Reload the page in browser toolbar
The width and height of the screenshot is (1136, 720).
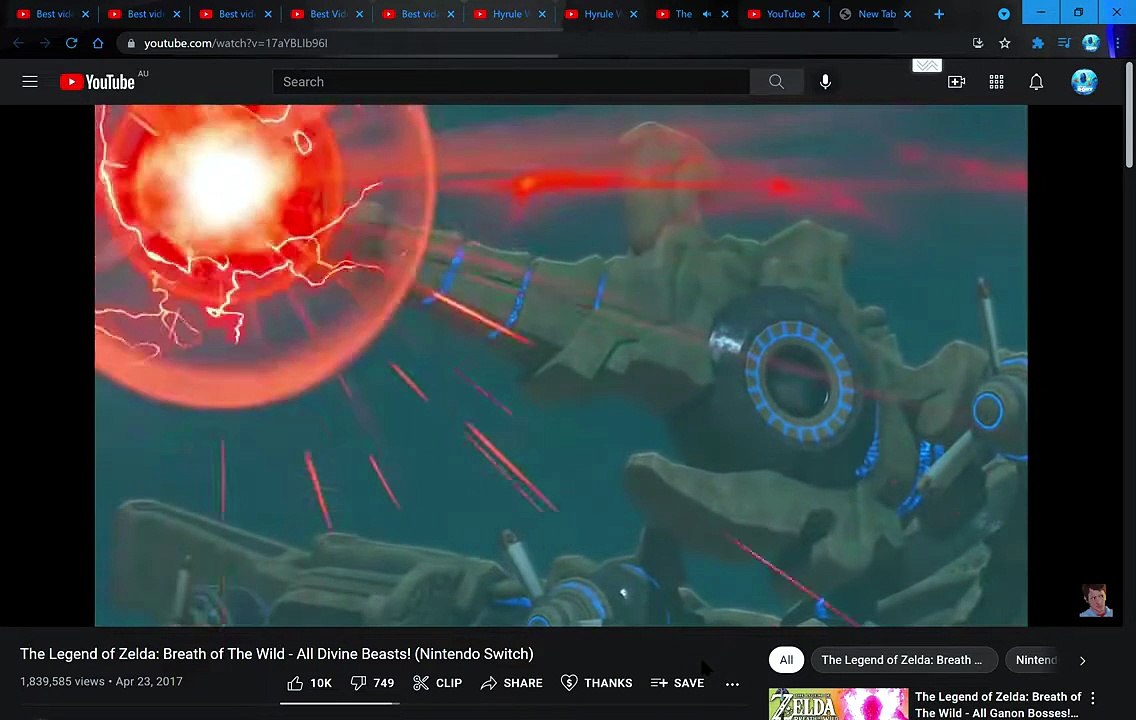71,43
